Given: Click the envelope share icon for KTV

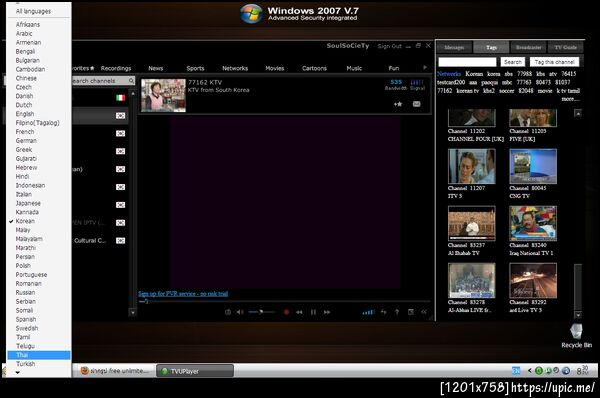Looking at the screenshot, I should [417, 104].
